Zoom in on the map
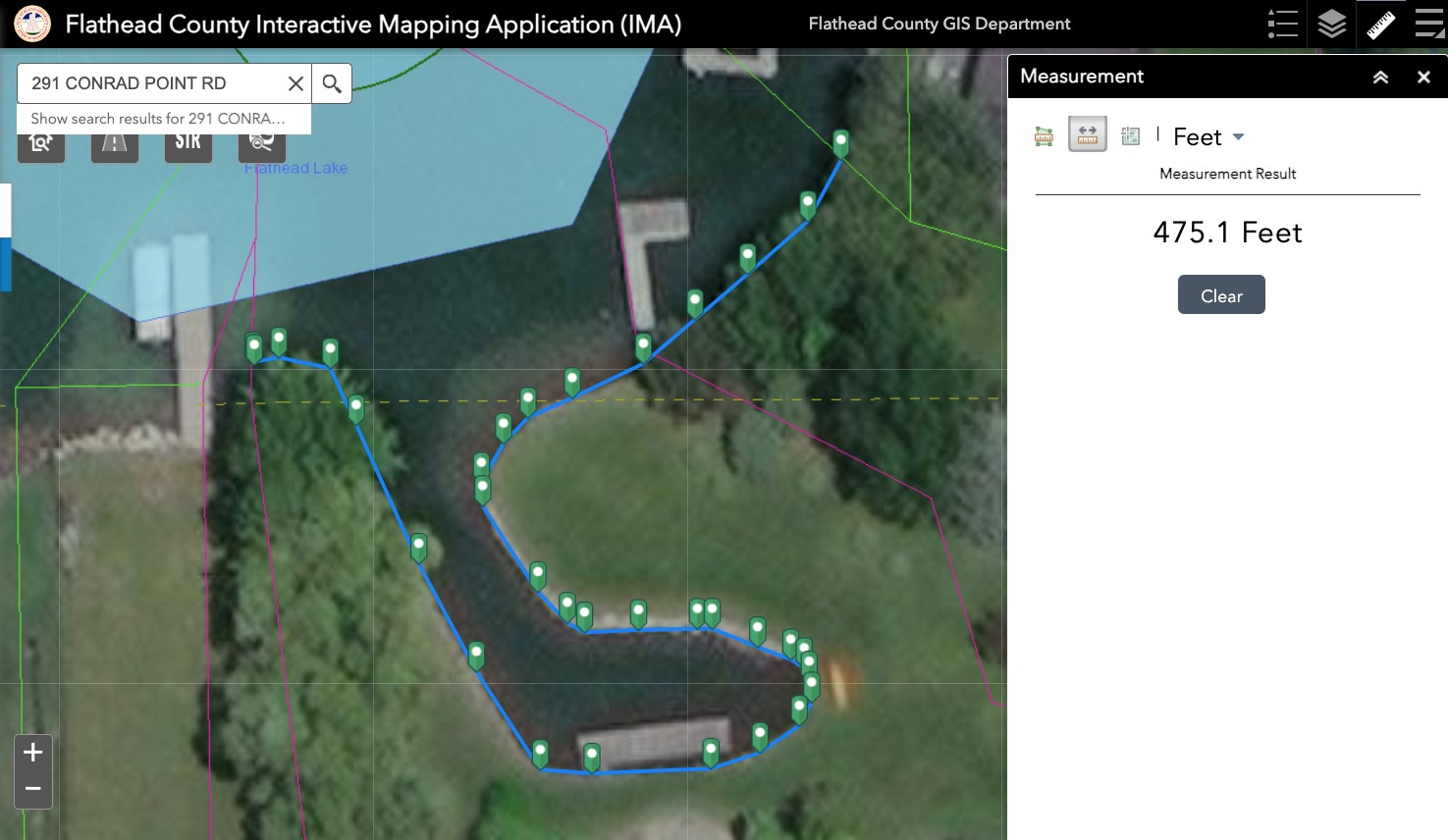The height and width of the screenshot is (840, 1448). (33, 753)
